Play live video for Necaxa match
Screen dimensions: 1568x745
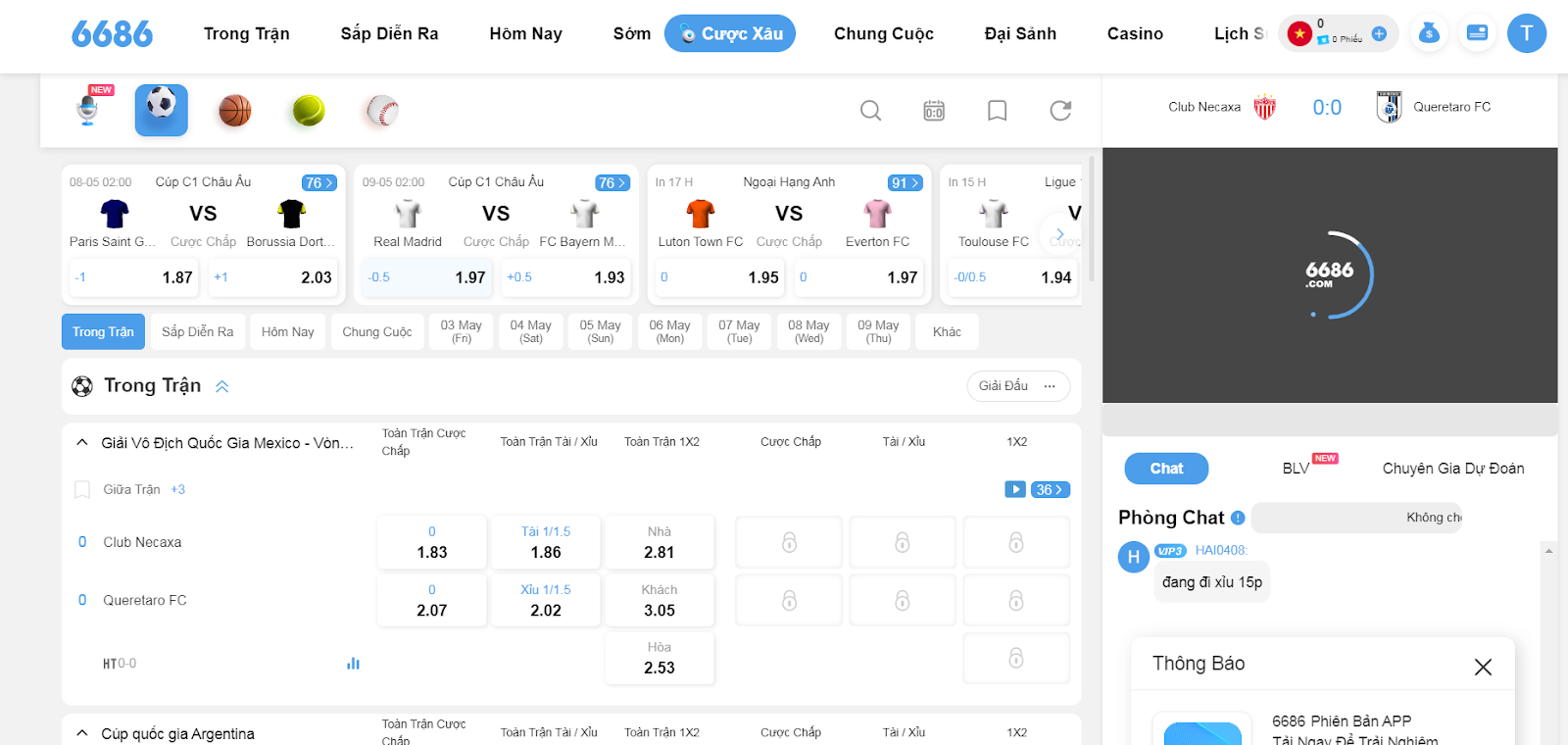[x=1015, y=489]
